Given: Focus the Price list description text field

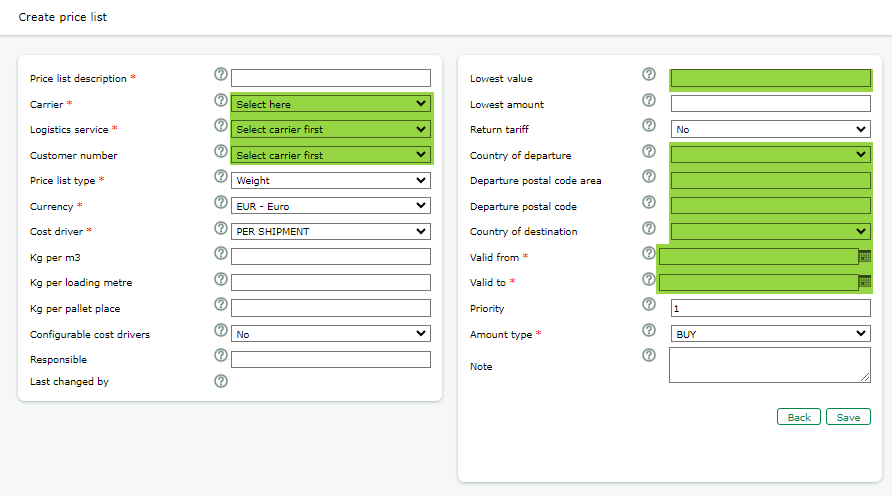Looking at the screenshot, I should point(331,78).
